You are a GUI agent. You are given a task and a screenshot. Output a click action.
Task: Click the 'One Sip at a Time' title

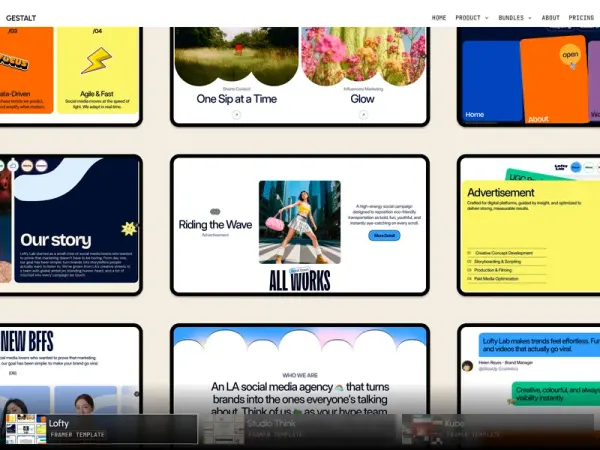[x=236, y=99]
